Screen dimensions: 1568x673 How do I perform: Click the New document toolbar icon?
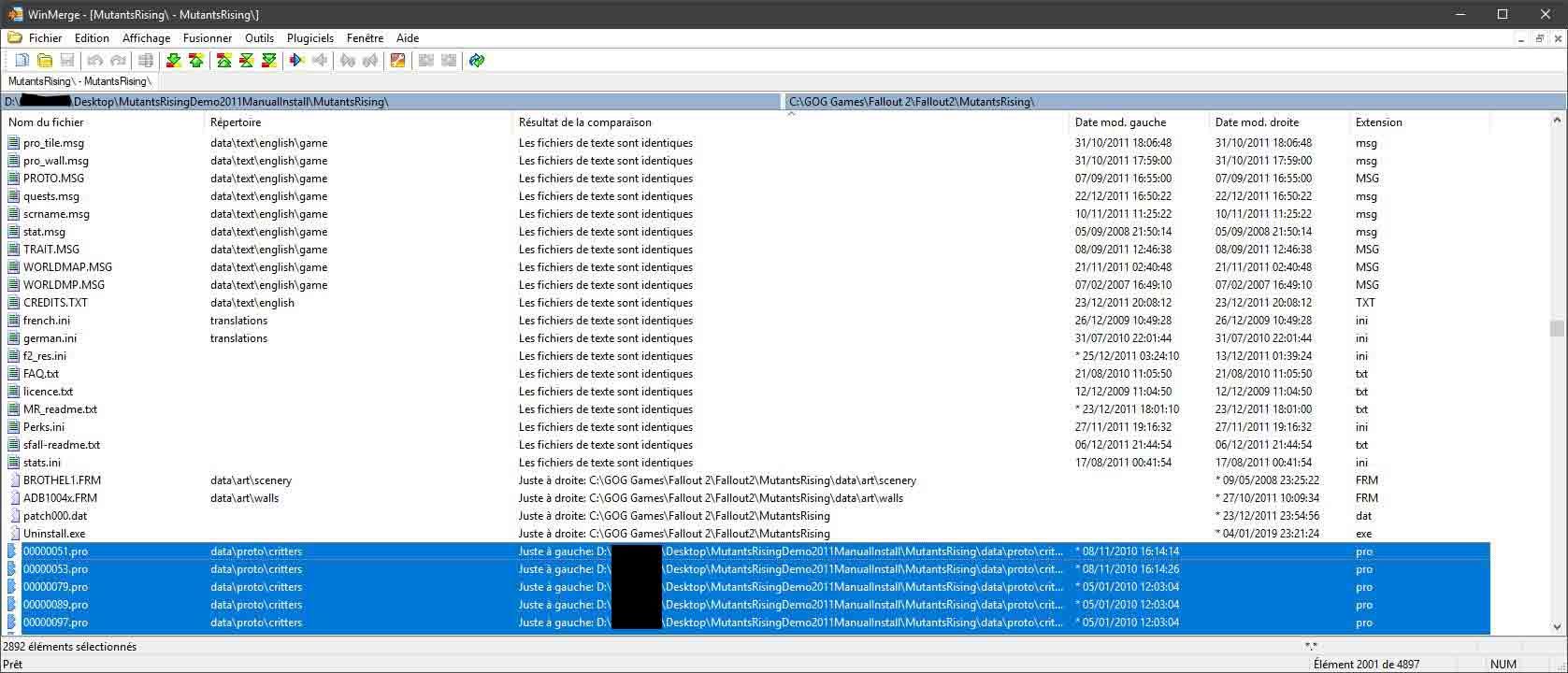click(22, 61)
